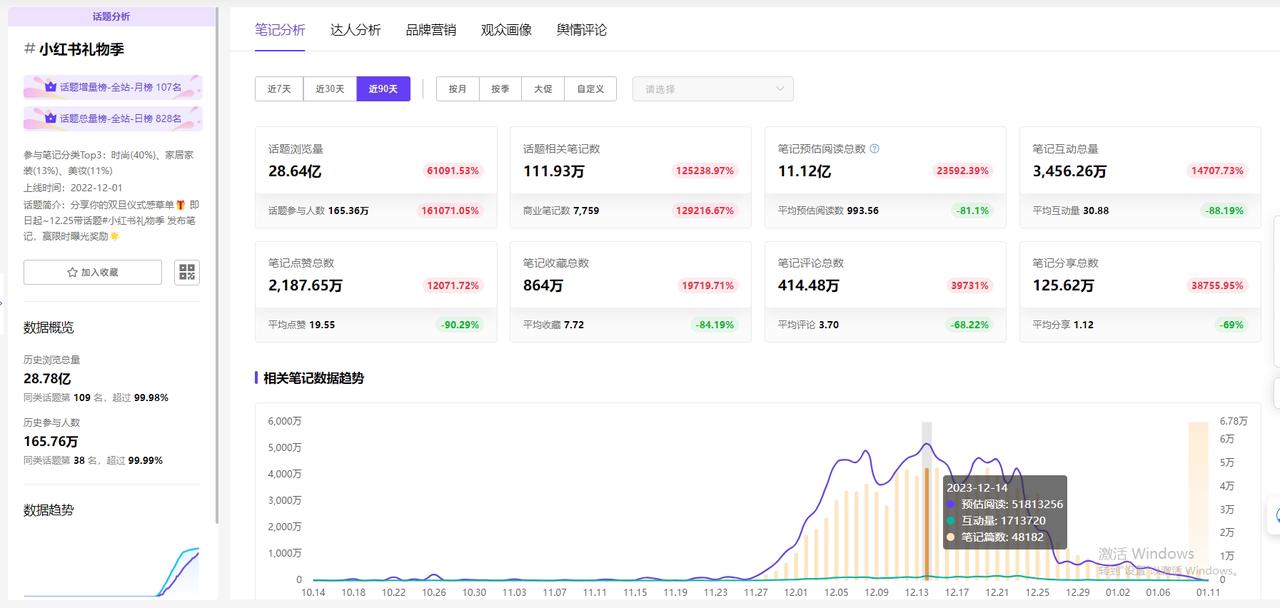Click the 上线时间 2022-12-01 text
This screenshot has width=1280, height=608.
point(74,187)
